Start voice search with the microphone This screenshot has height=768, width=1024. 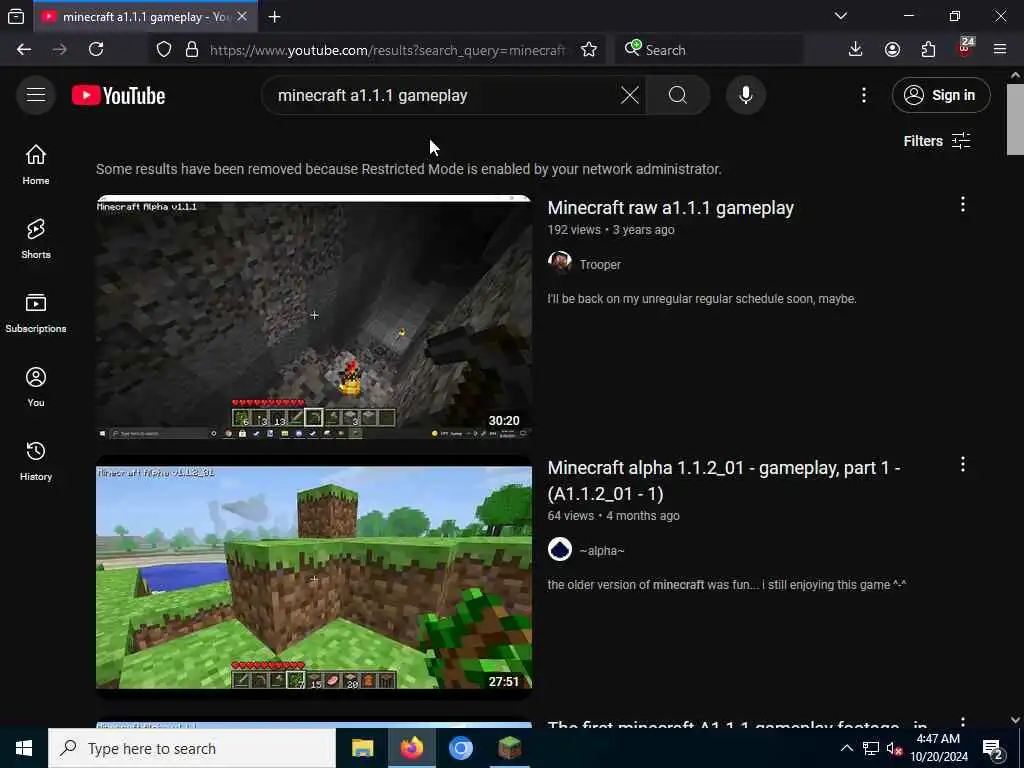[745, 95]
